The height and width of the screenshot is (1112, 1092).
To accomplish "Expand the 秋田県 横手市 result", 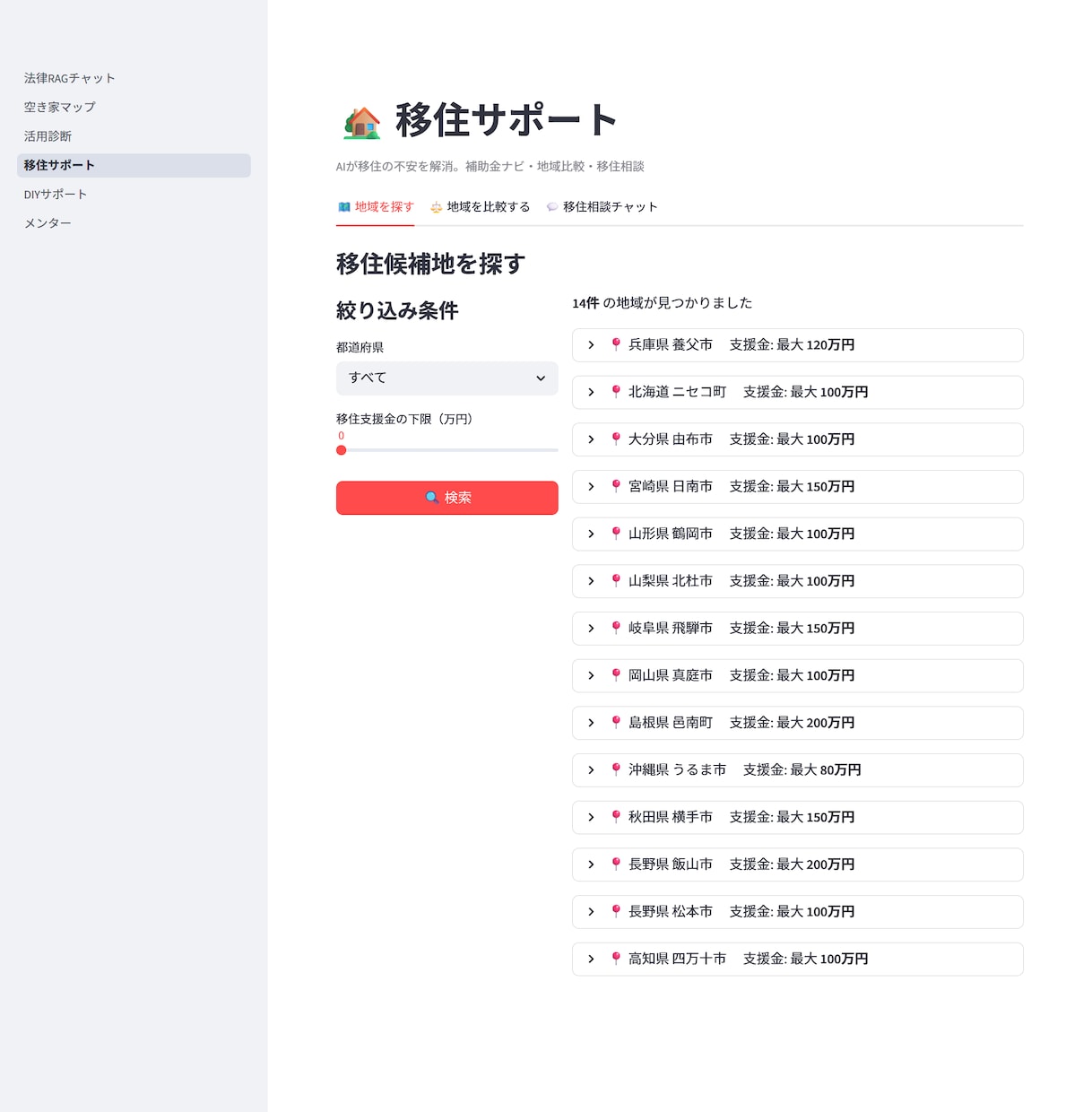I will point(797,817).
